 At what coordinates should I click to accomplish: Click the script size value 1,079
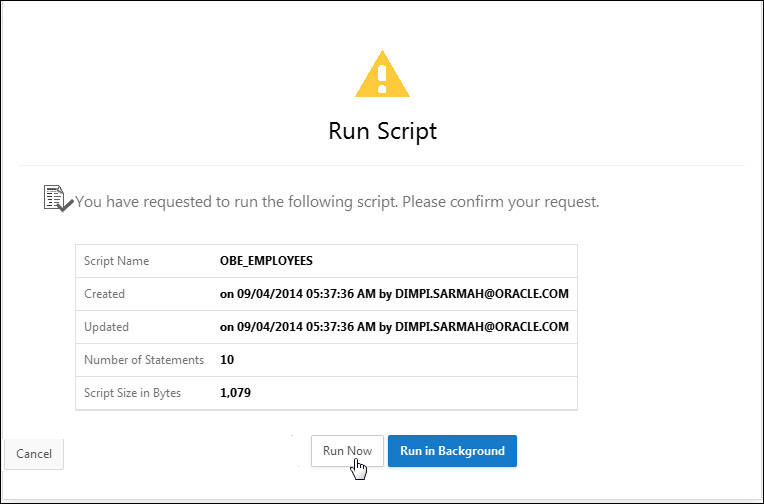235,393
